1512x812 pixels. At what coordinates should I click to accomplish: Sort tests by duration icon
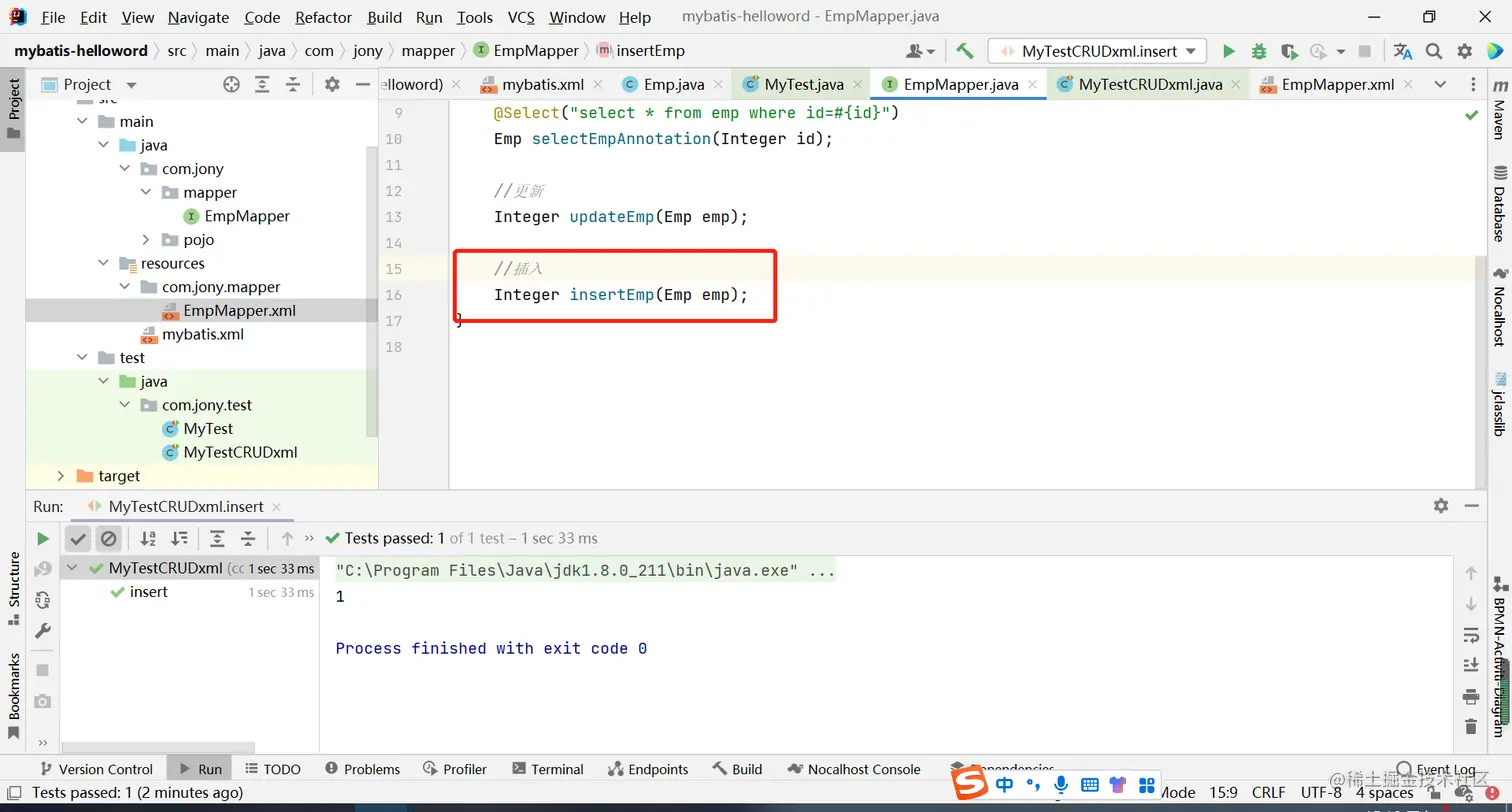179,539
